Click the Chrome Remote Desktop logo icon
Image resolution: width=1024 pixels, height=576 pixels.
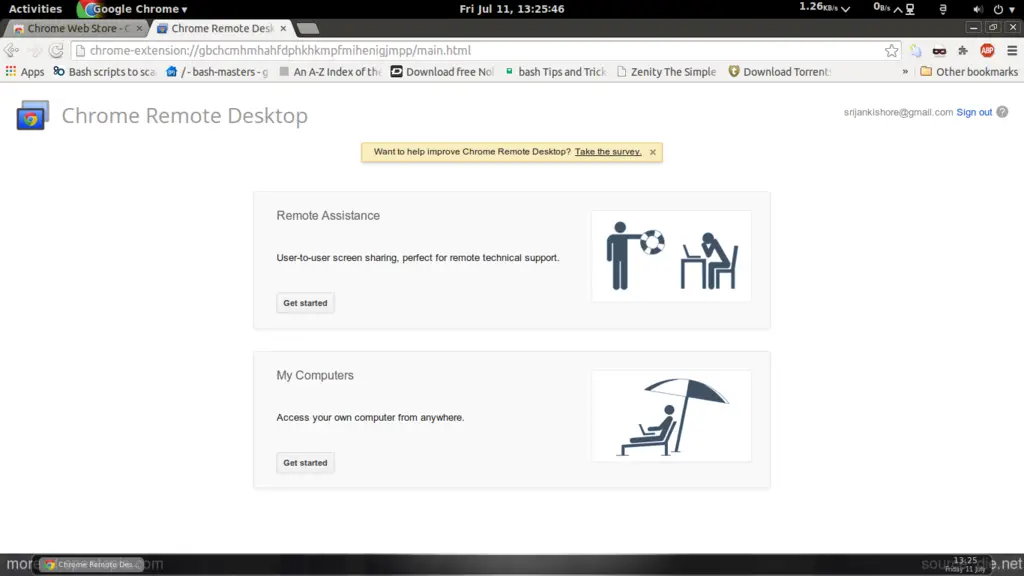tap(32, 116)
